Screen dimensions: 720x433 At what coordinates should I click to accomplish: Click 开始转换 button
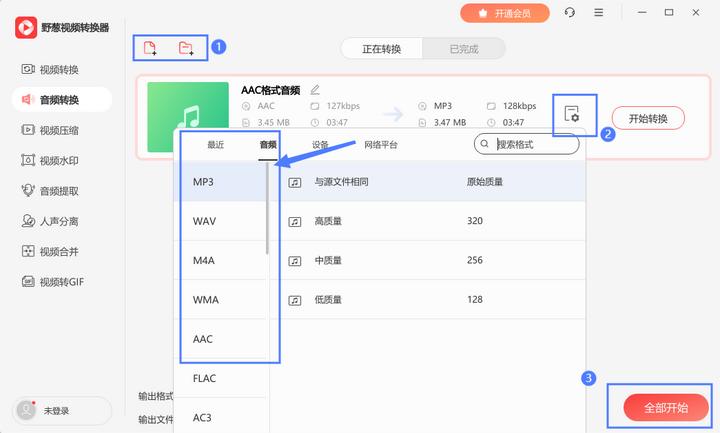pyautogui.click(x=648, y=118)
